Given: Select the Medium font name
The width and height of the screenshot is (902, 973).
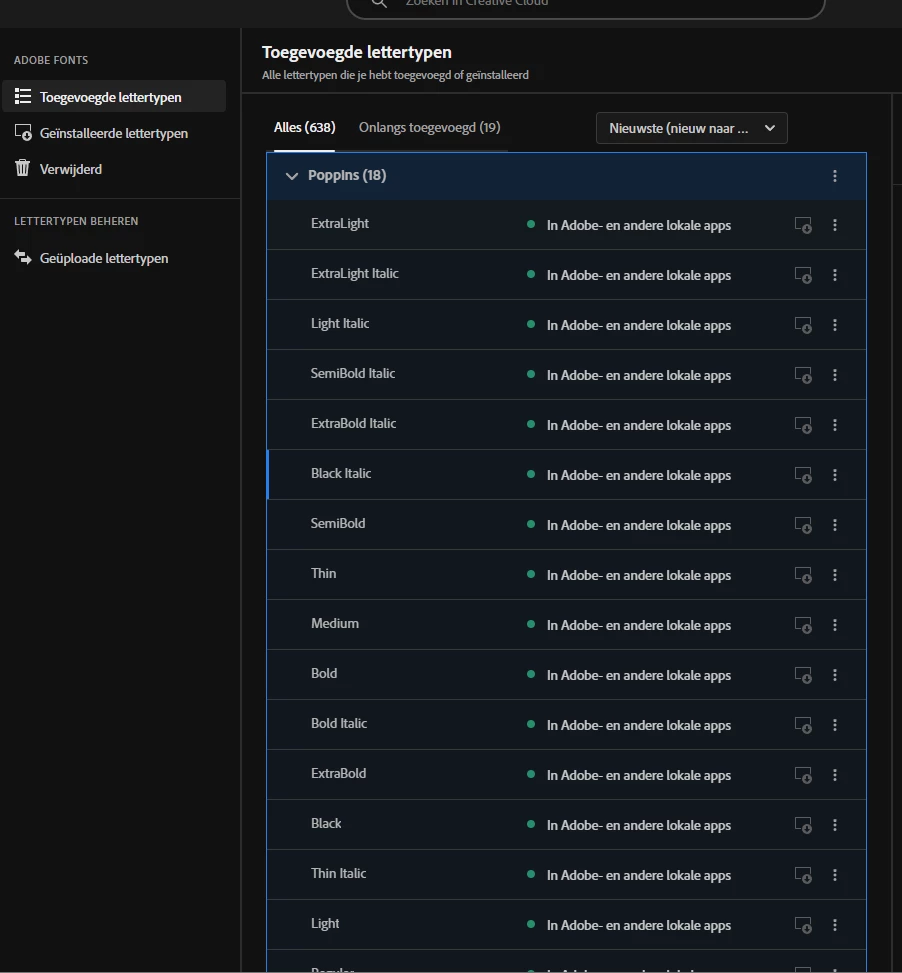Looking at the screenshot, I should click(x=334, y=624).
